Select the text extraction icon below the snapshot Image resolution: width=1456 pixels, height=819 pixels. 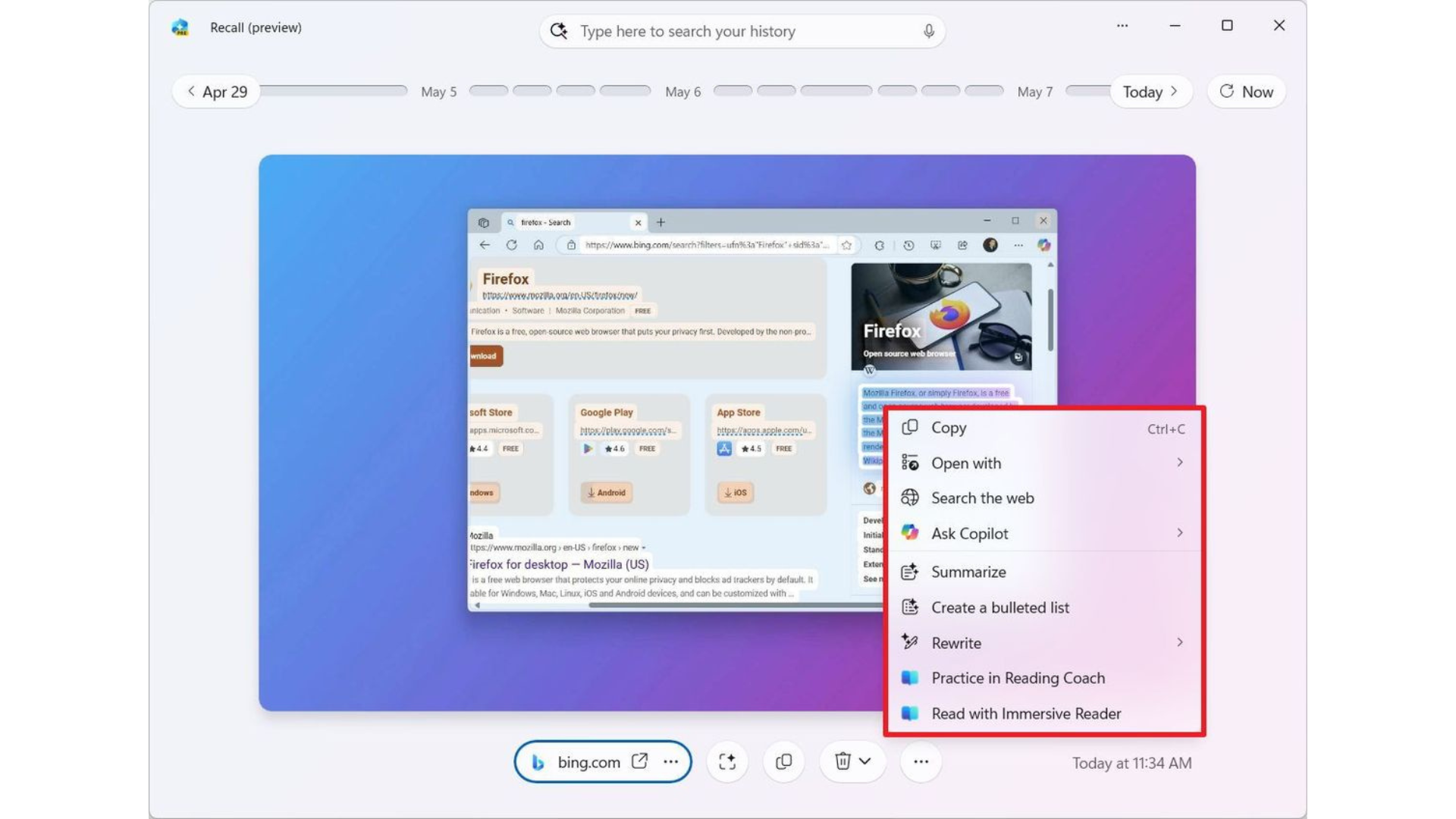[726, 761]
